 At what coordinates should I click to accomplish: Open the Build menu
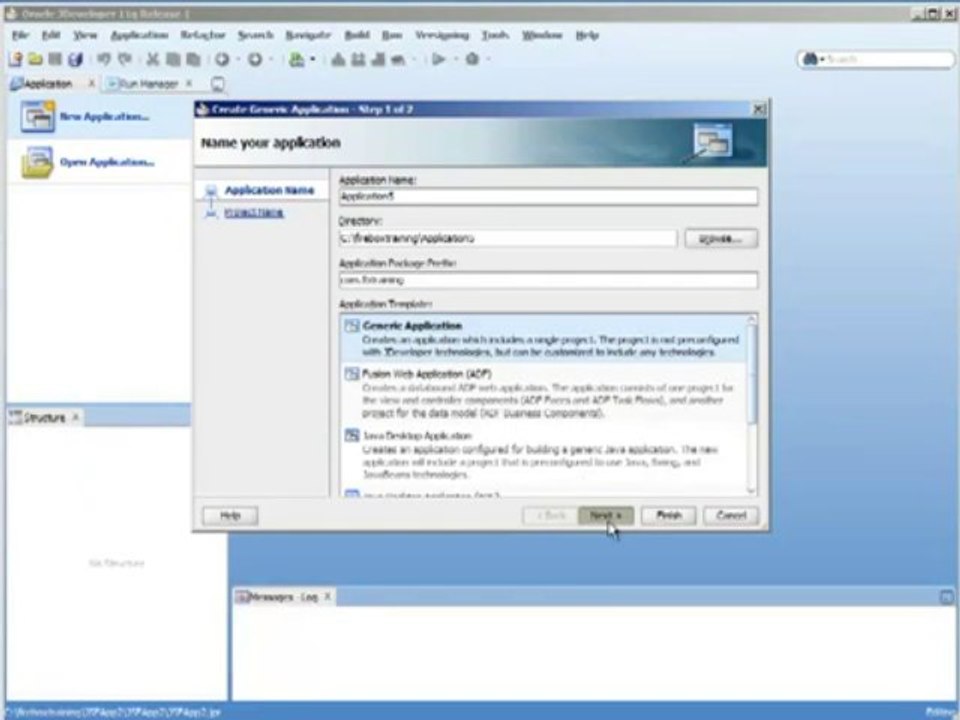point(356,36)
